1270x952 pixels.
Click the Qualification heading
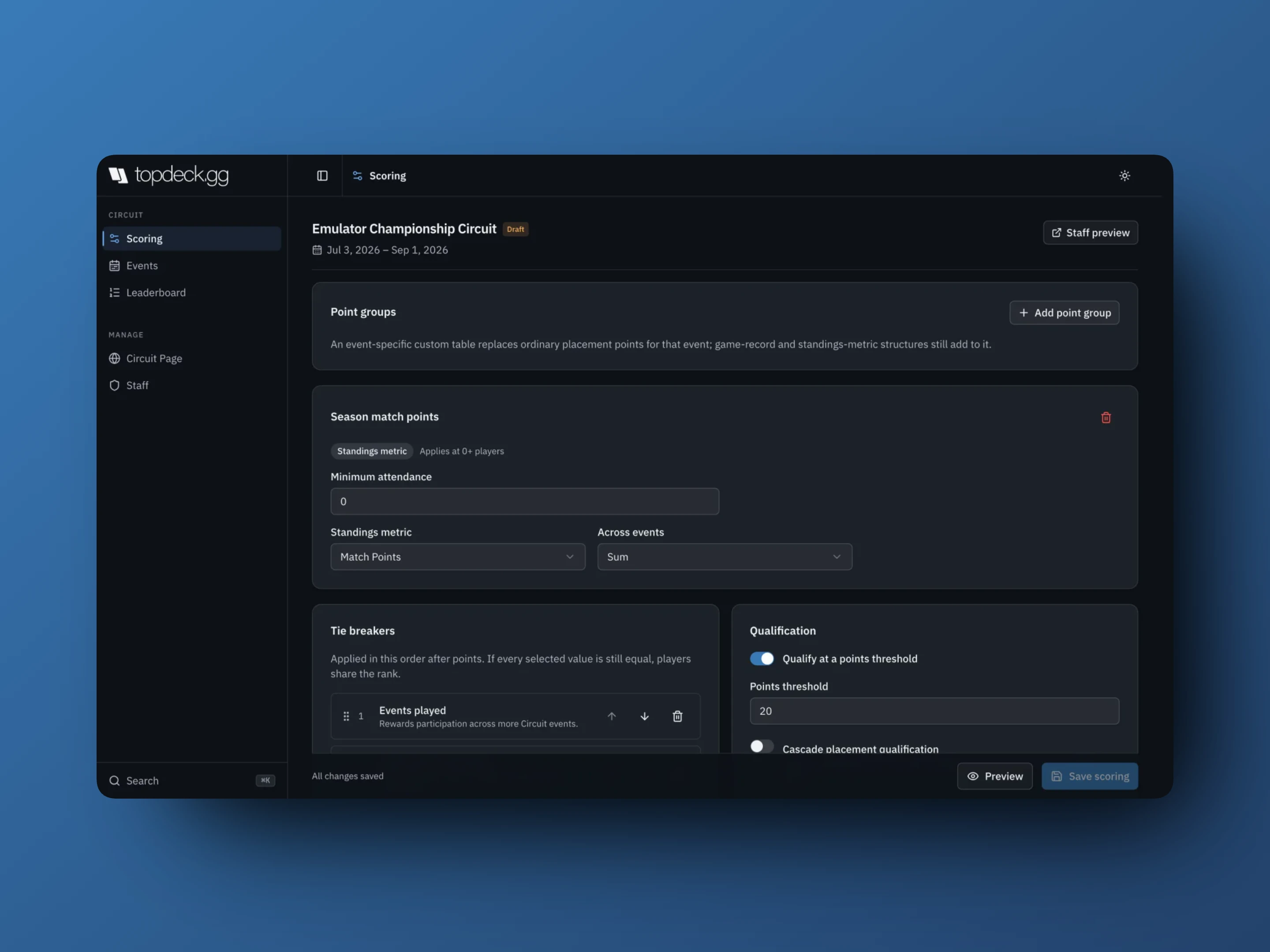[783, 631]
